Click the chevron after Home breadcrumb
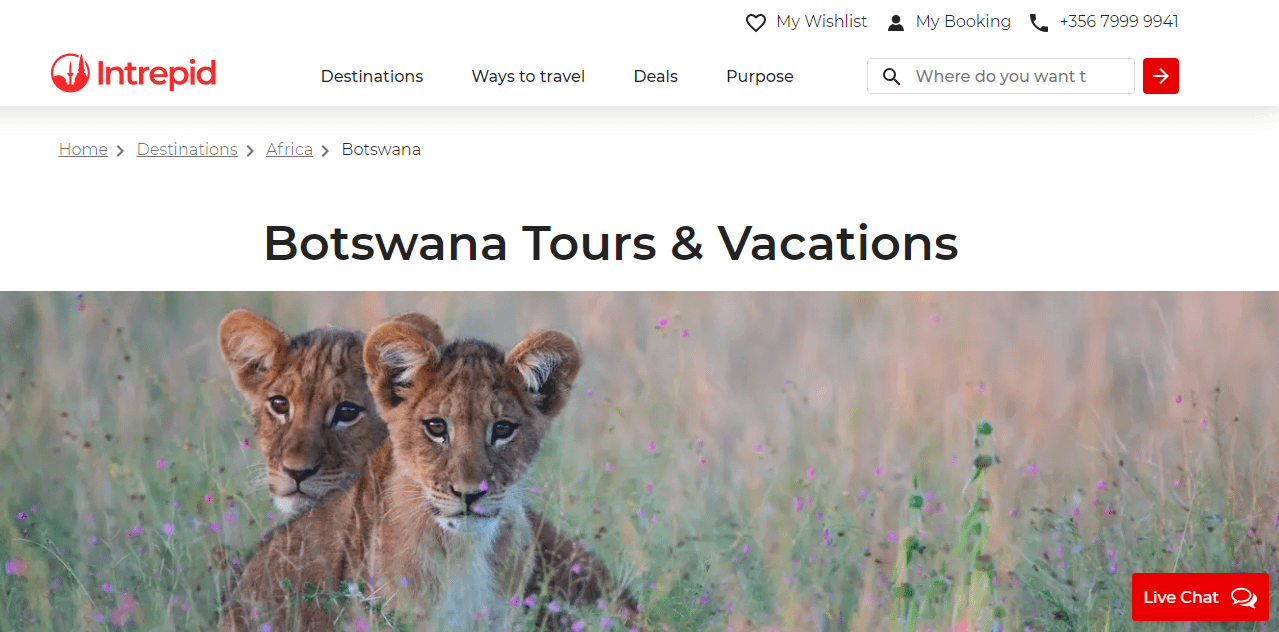 click(x=120, y=150)
